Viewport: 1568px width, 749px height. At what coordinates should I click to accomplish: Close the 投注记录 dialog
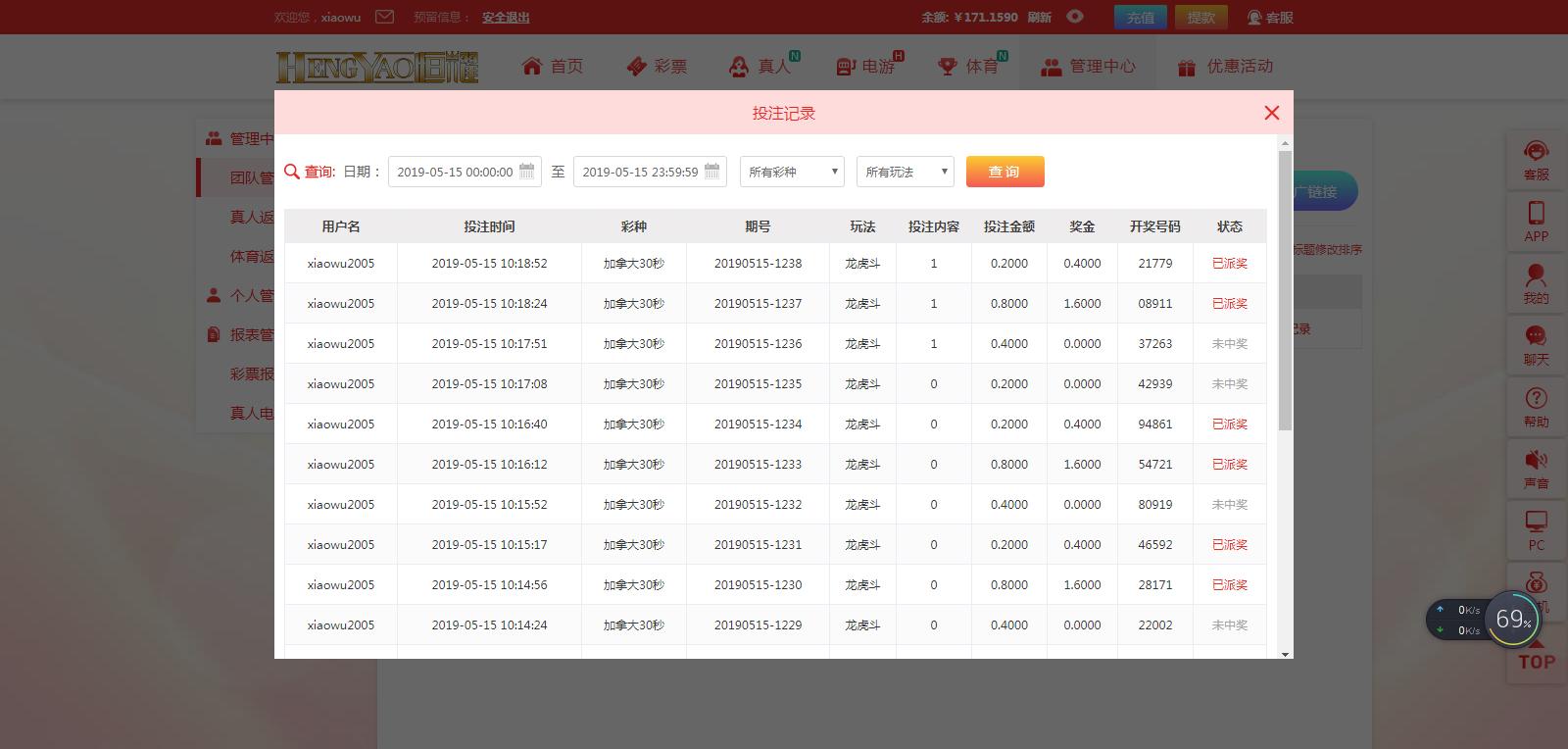(1272, 113)
